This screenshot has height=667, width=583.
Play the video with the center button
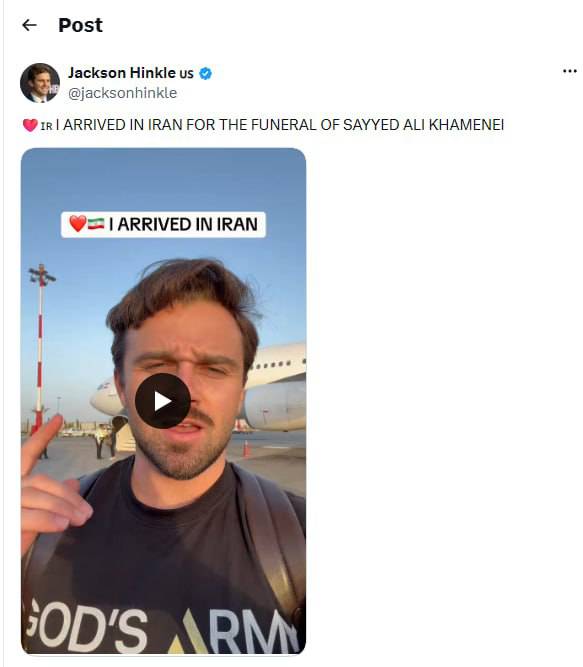pyautogui.click(x=162, y=401)
